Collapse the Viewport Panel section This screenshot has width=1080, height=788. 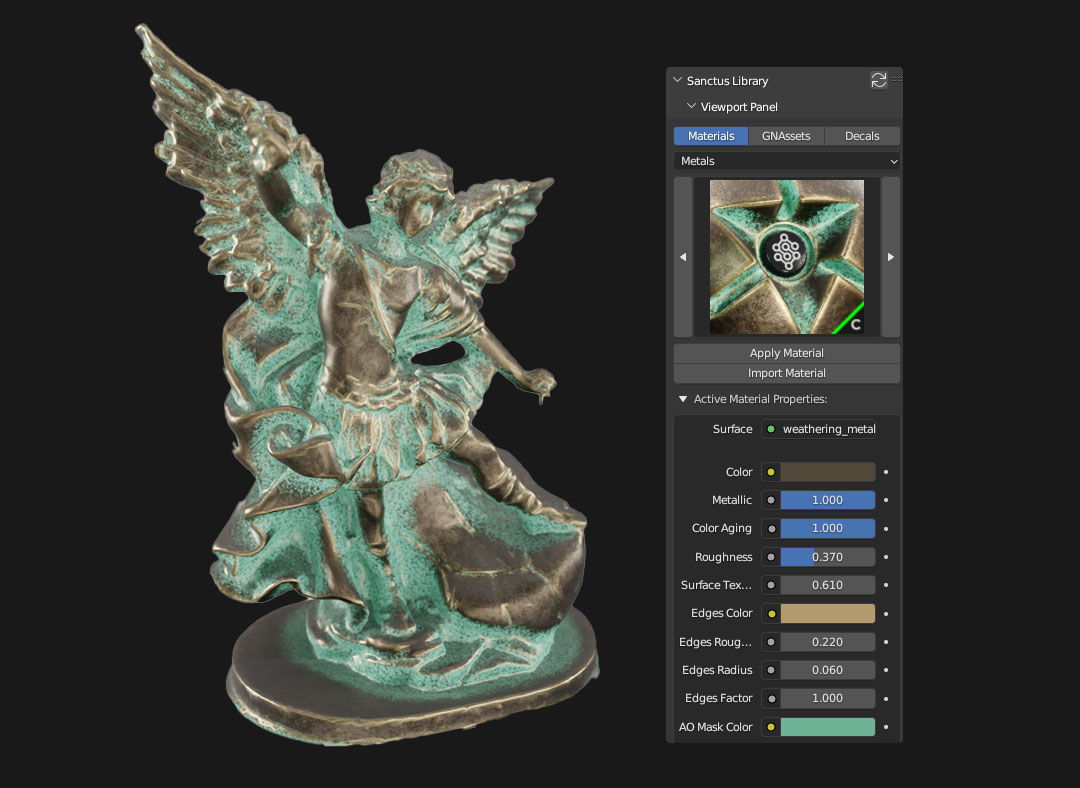pos(691,106)
